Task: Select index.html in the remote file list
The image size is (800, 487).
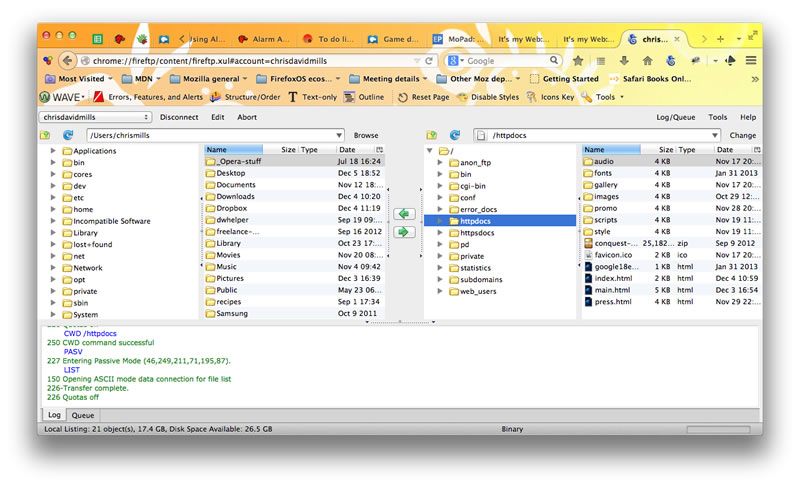Action: click(612, 278)
